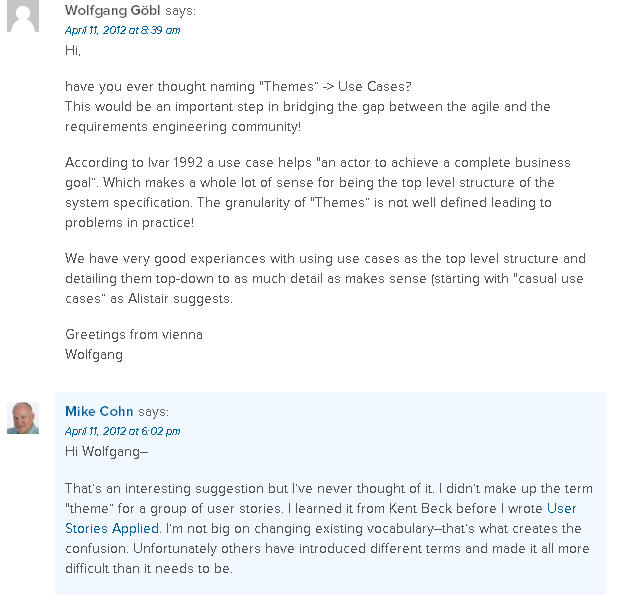Open the 6:02 pm reply permalink
Viewport: 619px width, 596px height.
tap(123, 431)
